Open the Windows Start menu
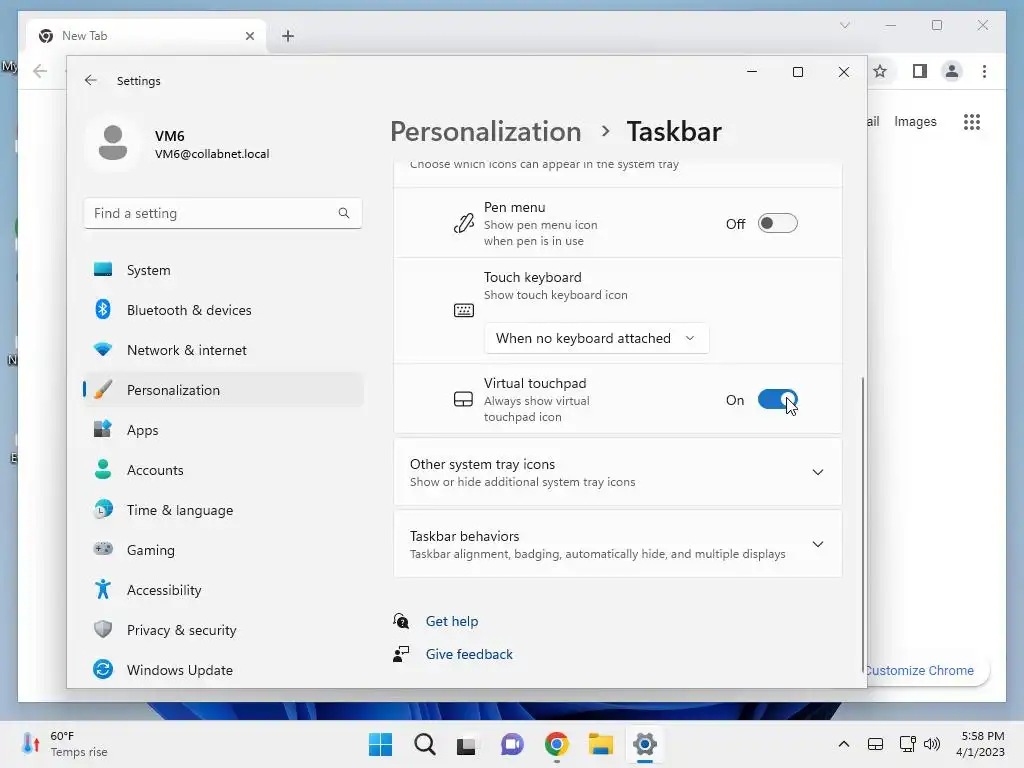Viewport: 1024px width, 768px height. pos(381,744)
